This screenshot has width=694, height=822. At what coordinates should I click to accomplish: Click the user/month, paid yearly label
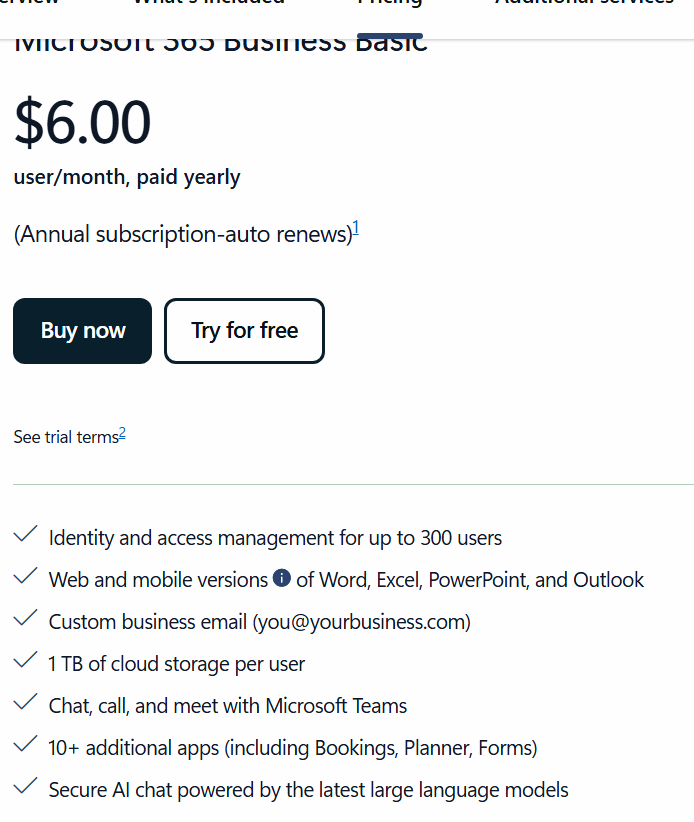(x=127, y=178)
